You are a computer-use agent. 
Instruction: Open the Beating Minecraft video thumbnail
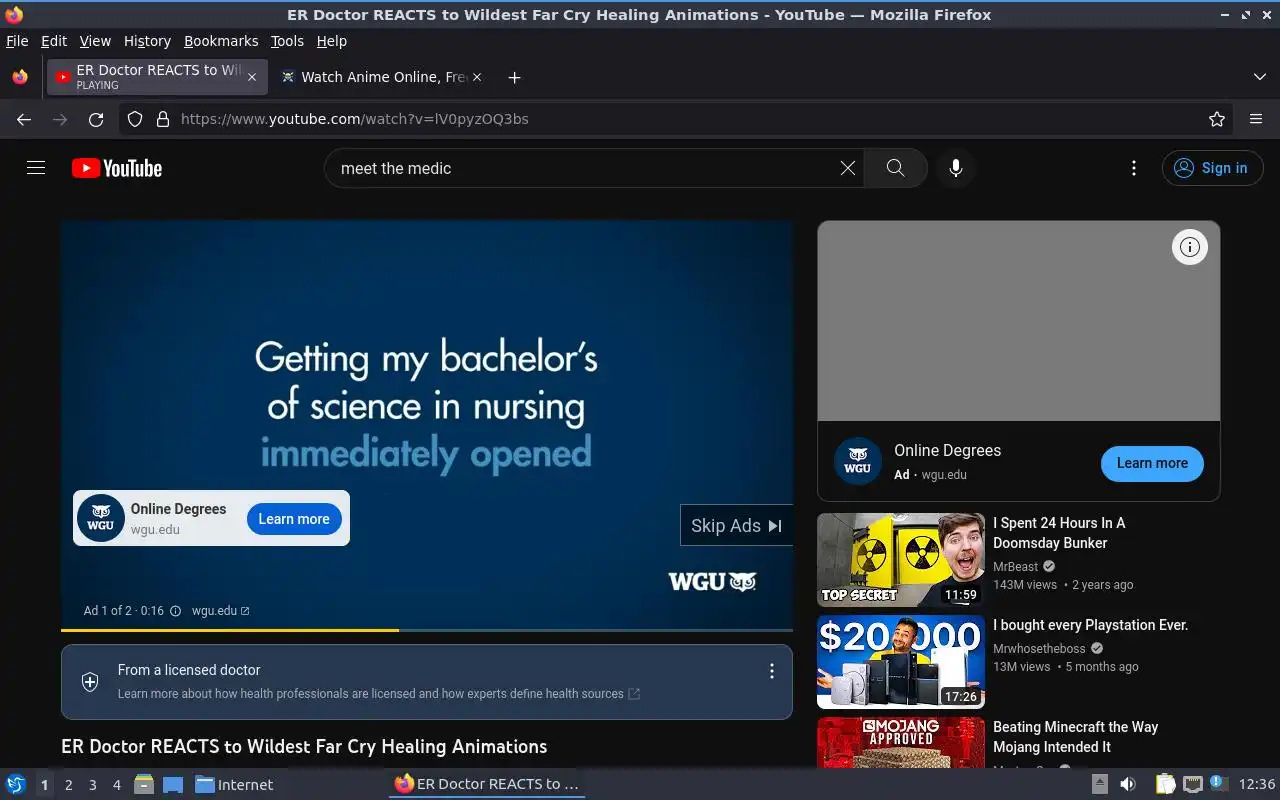[901, 742]
